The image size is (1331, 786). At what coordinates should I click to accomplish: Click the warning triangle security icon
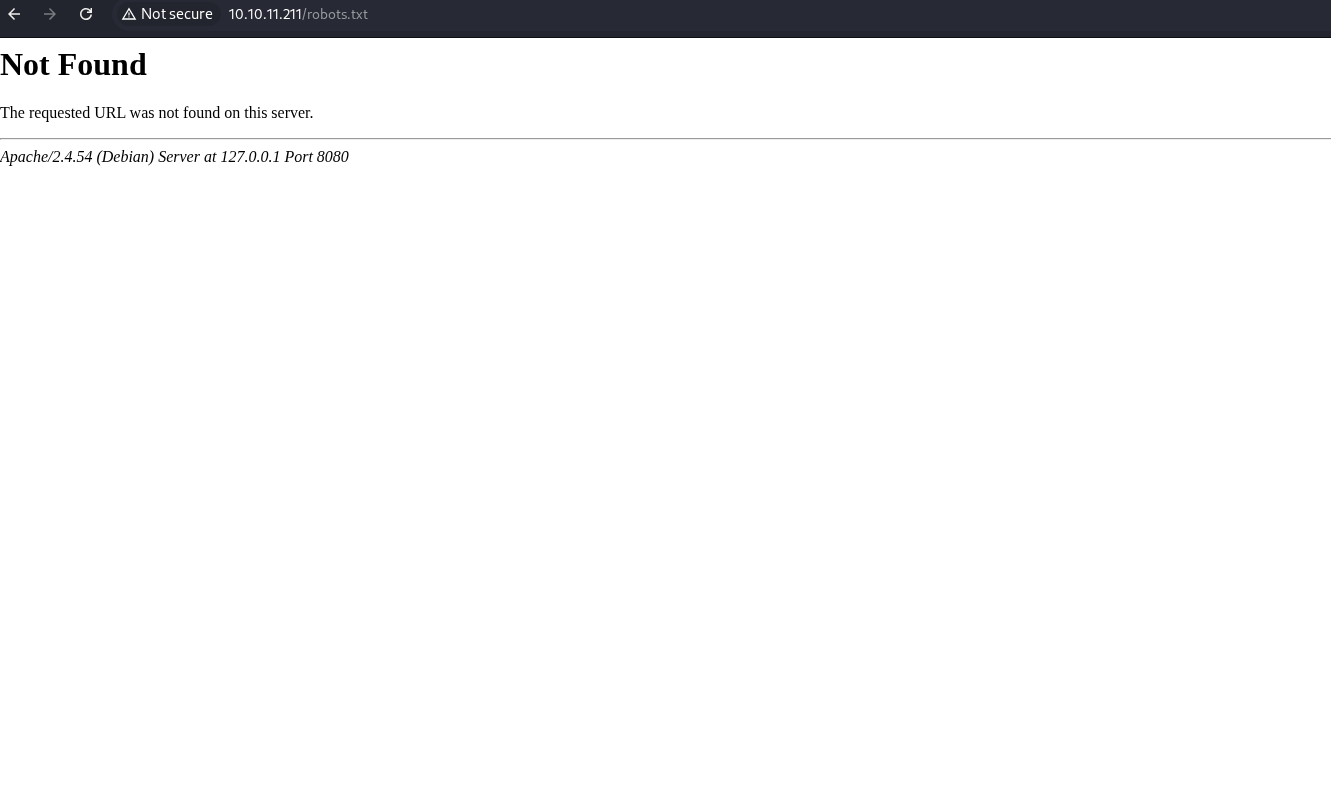click(x=128, y=14)
